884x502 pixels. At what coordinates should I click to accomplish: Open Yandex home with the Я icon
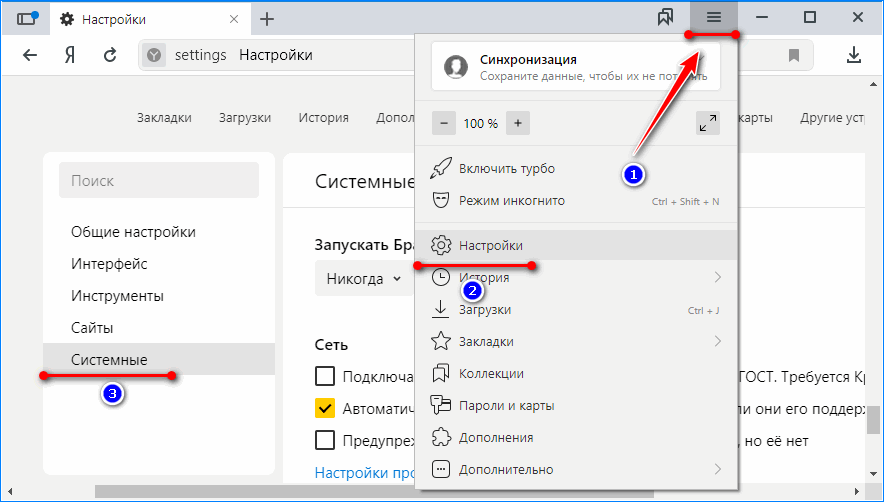[x=69, y=55]
